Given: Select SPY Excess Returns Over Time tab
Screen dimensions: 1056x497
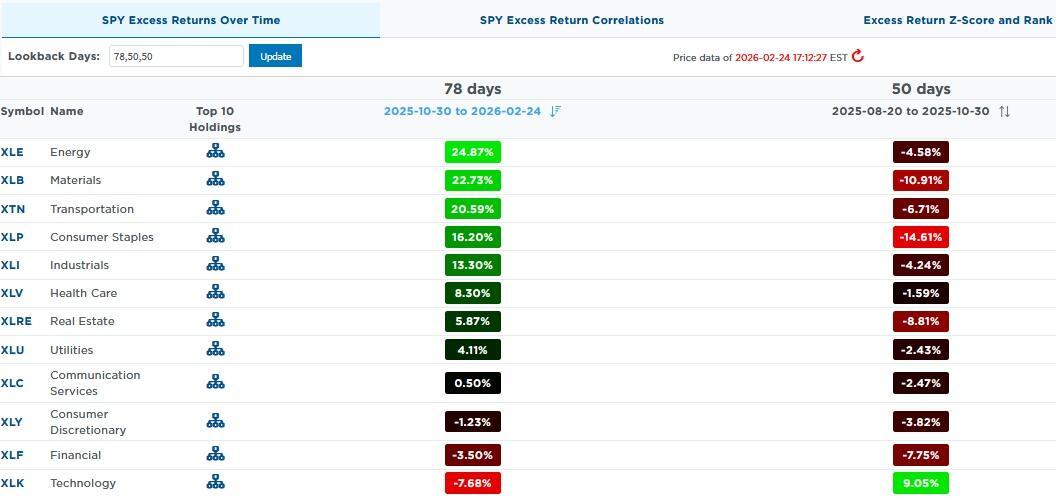Looking at the screenshot, I should pyautogui.click(x=190, y=20).
